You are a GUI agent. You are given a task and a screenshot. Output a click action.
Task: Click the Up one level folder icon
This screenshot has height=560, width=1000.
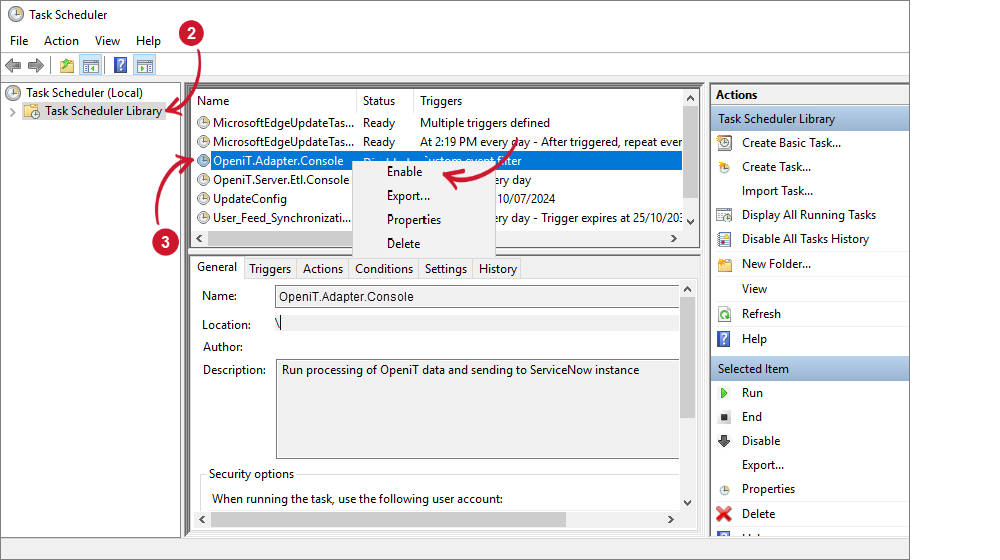tap(66, 65)
